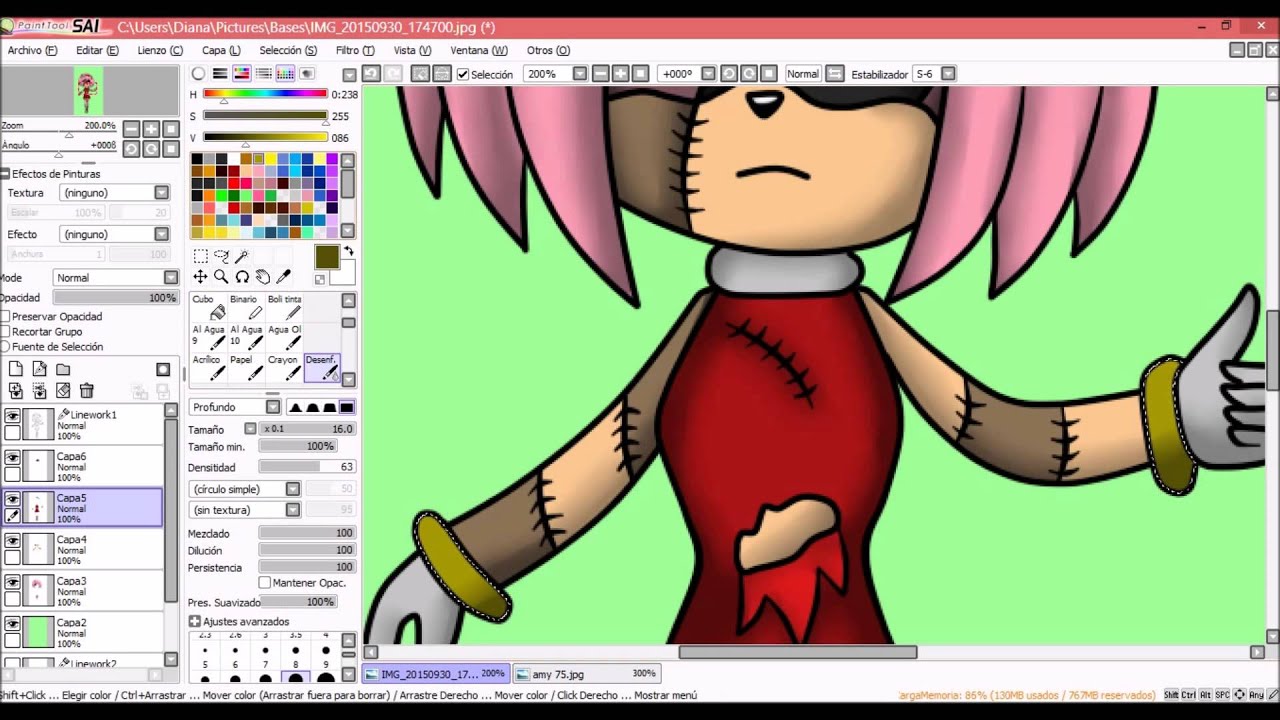The image size is (1280, 720).
Task: Open the Archivo menu
Action: tap(33, 50)
